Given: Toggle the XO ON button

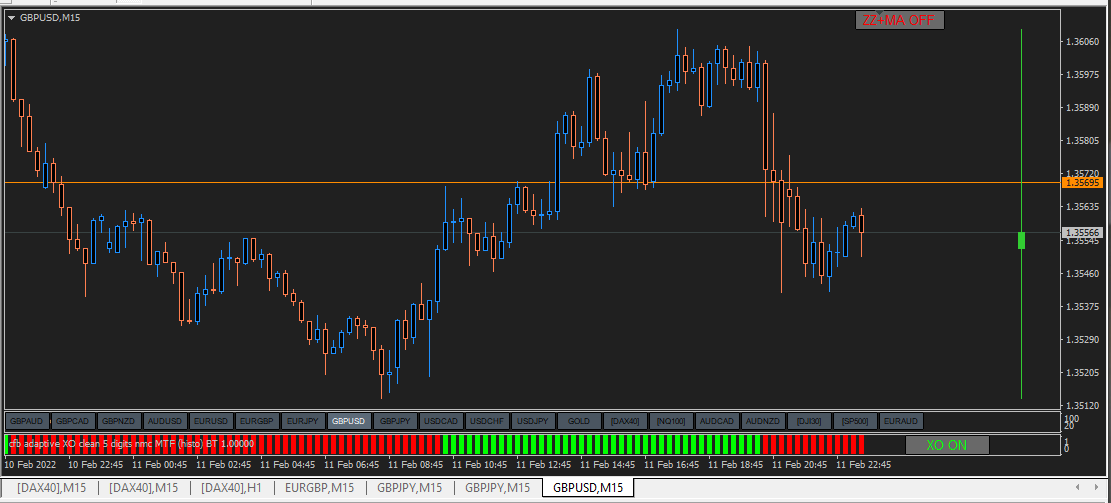Looking at the screenshot, I should coord(947,445).
